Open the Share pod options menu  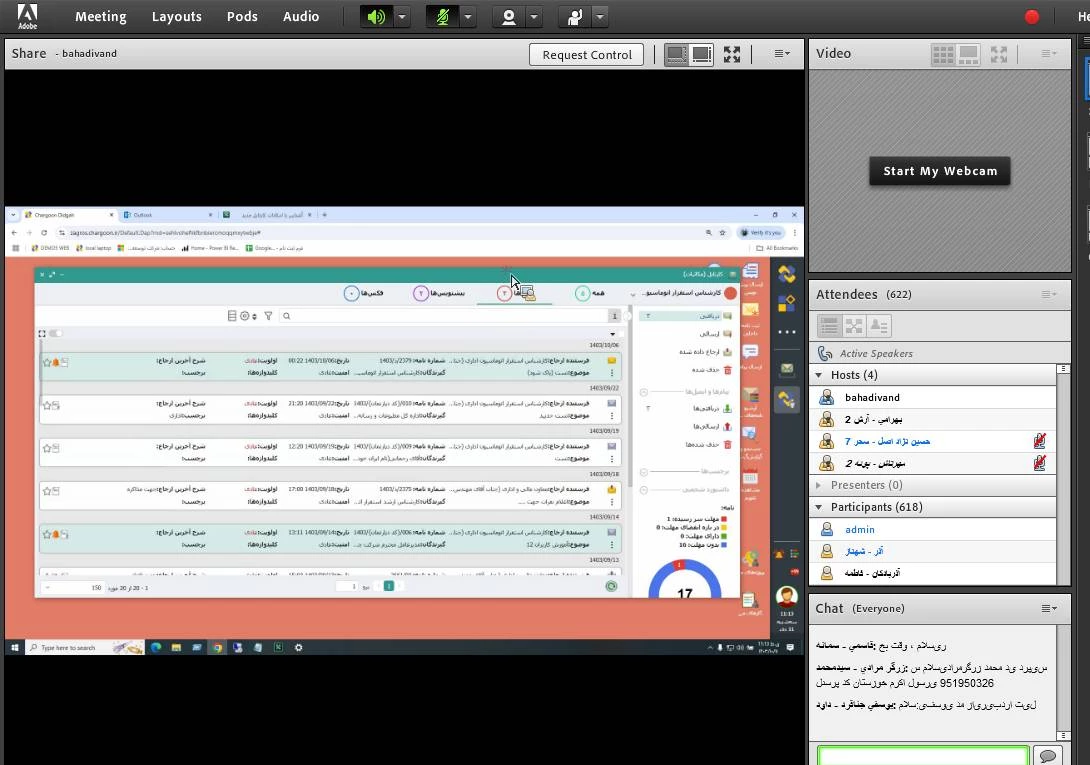click(x=782, y=54)
